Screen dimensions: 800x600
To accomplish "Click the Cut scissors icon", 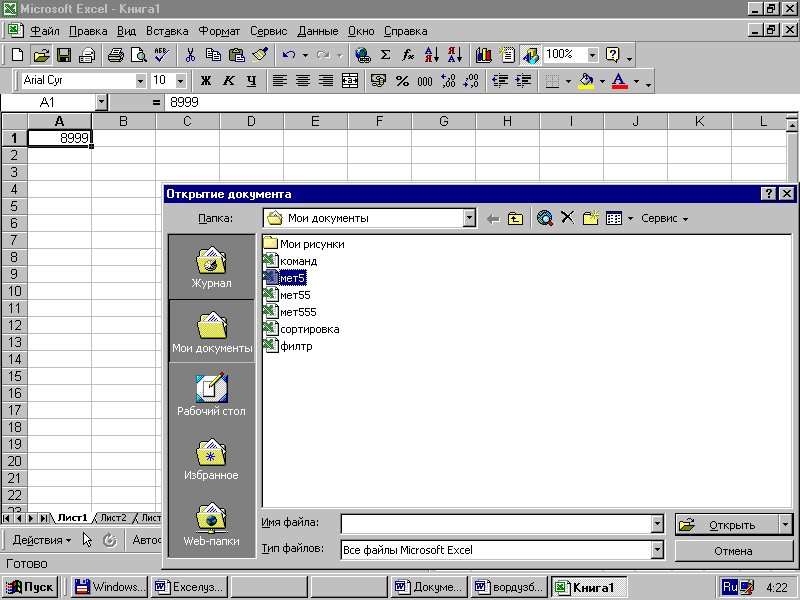I will point(190,55).
